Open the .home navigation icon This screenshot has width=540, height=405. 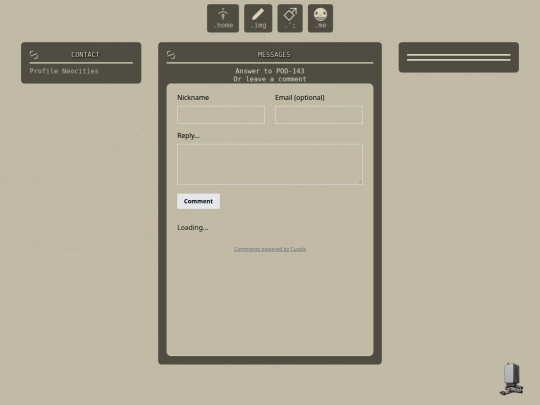click(223, 18)
